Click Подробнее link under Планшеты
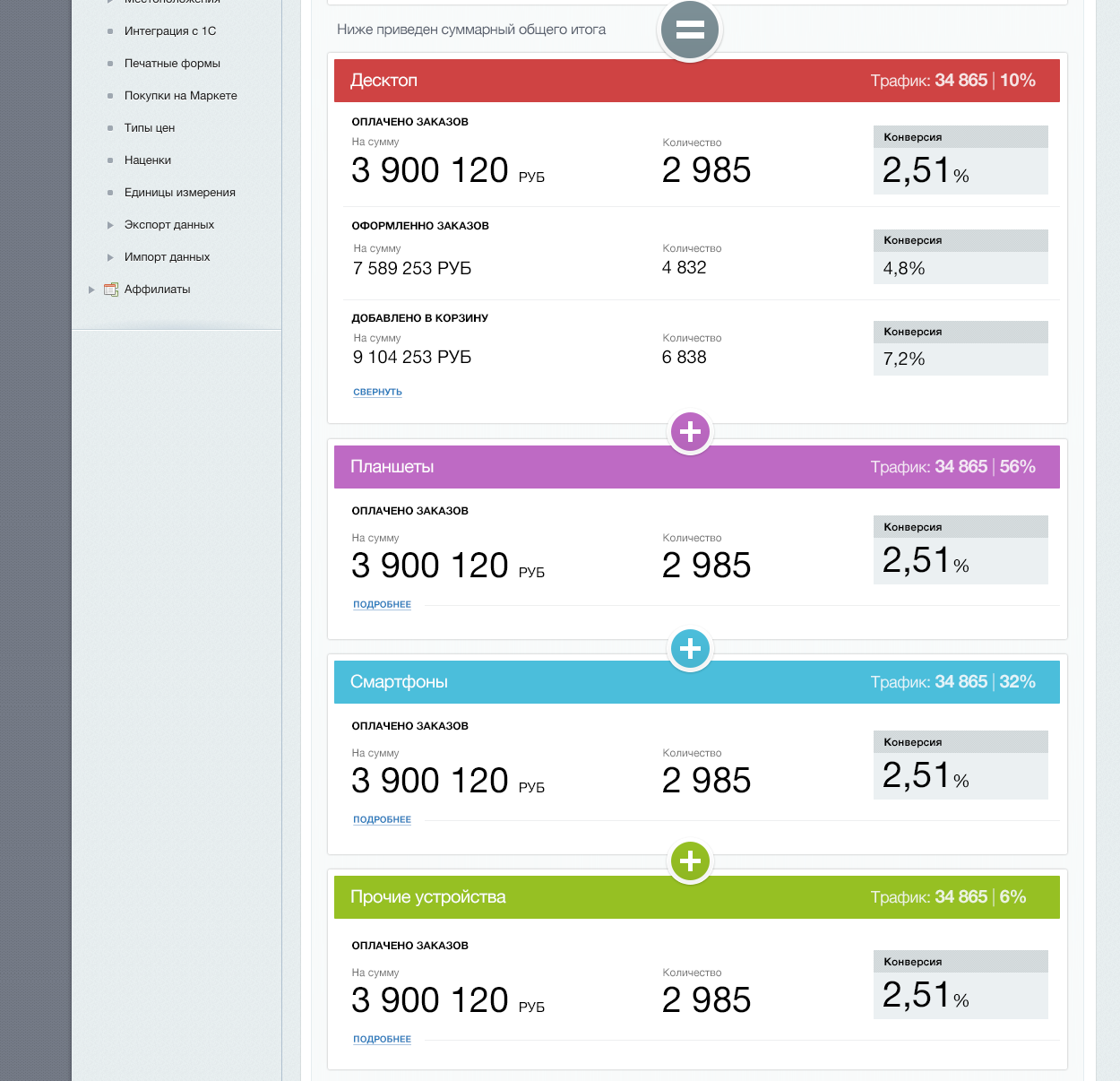 pos(382,604)
